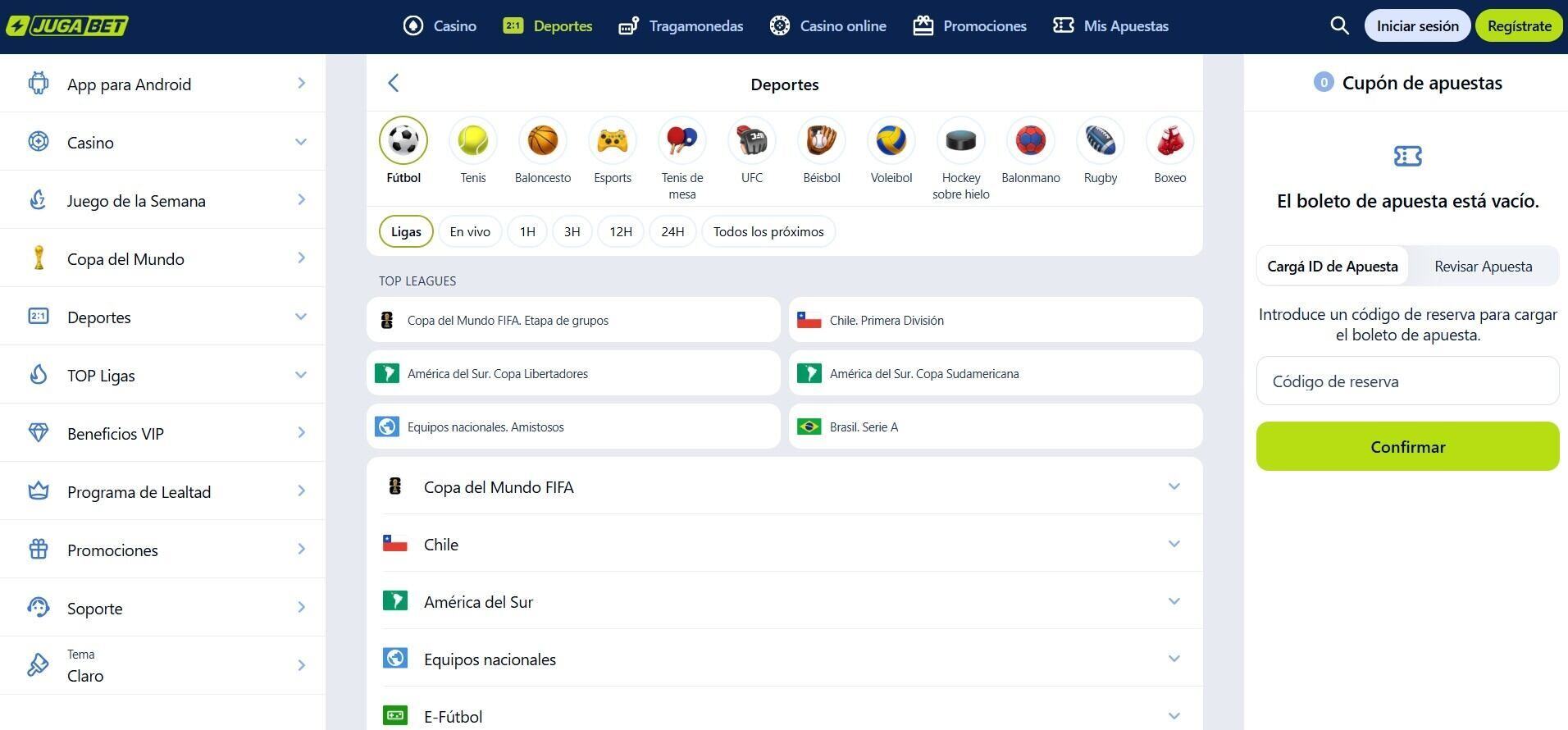Open Promociones in top navigation

click(x=969, y=25)
